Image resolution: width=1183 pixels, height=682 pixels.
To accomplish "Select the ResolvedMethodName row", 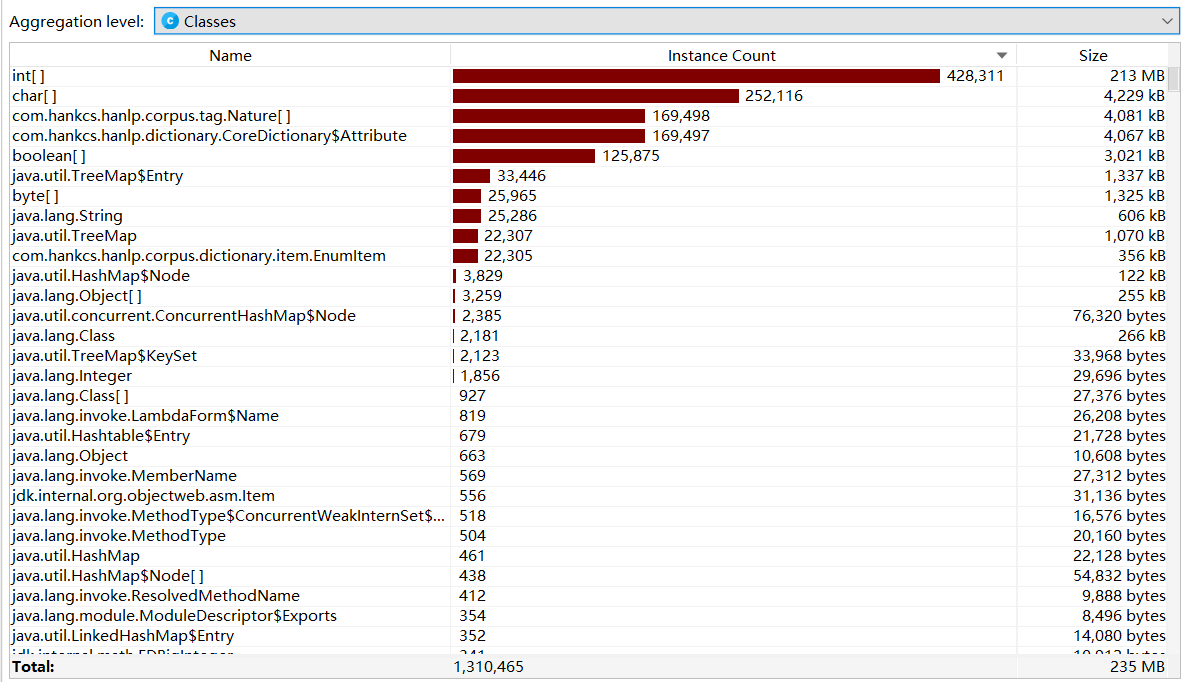I will point(589,595).
